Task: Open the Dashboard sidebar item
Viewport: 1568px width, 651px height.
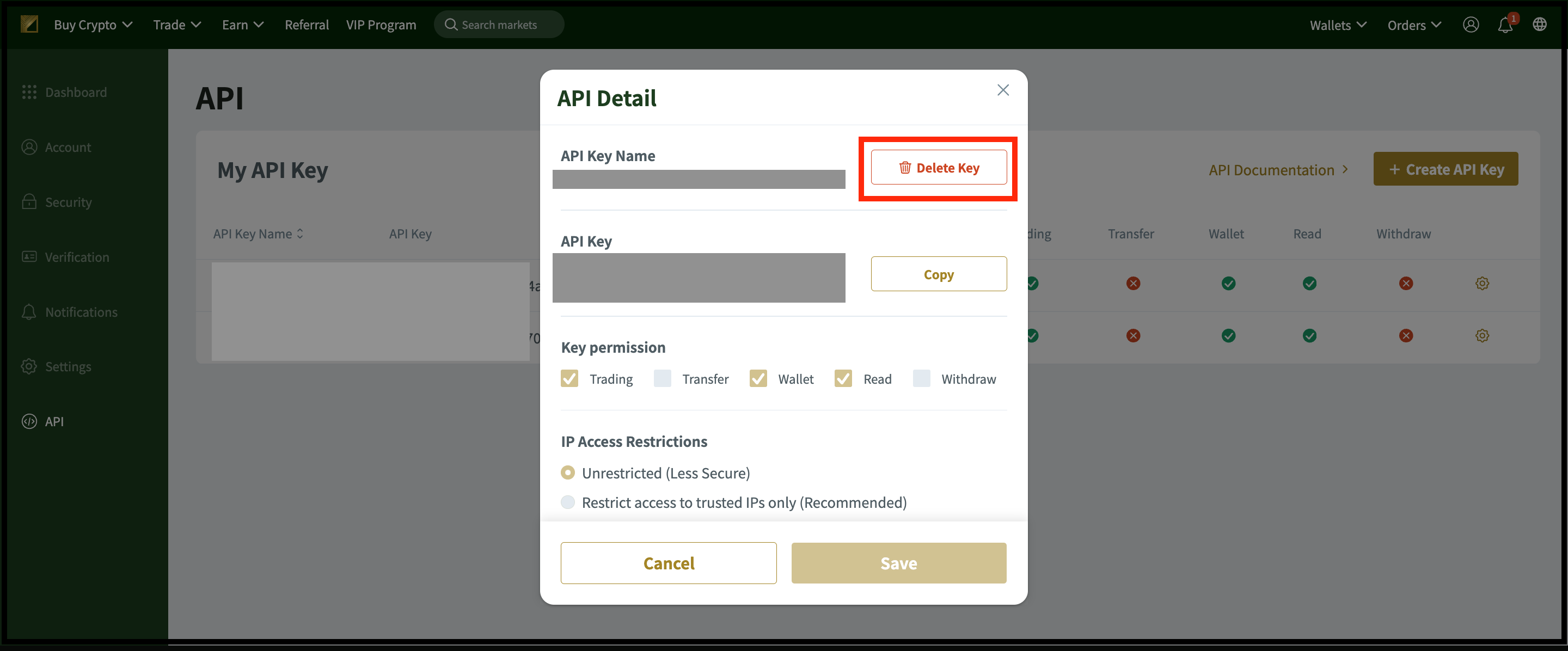Action: click(x=65, y=92)
